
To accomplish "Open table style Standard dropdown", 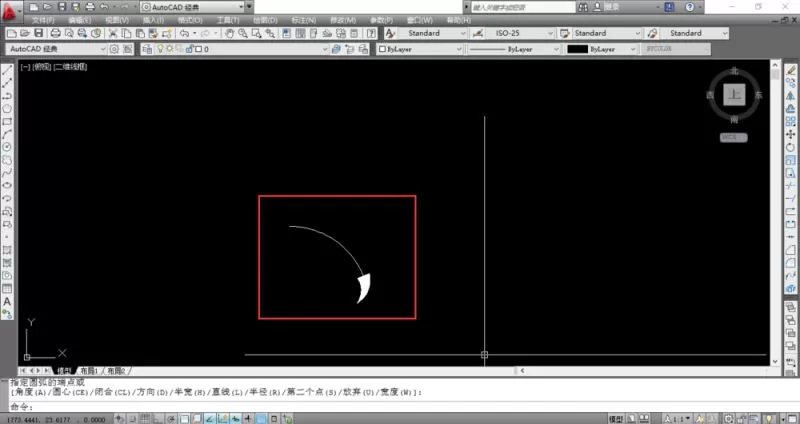I will click(x=607, y=33).
